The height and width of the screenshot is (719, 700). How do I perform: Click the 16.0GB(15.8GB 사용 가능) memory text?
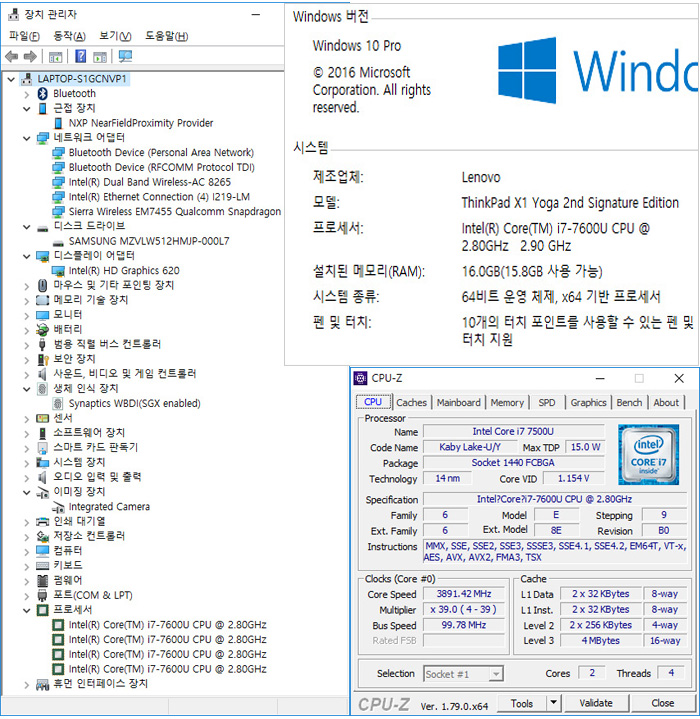532,271
